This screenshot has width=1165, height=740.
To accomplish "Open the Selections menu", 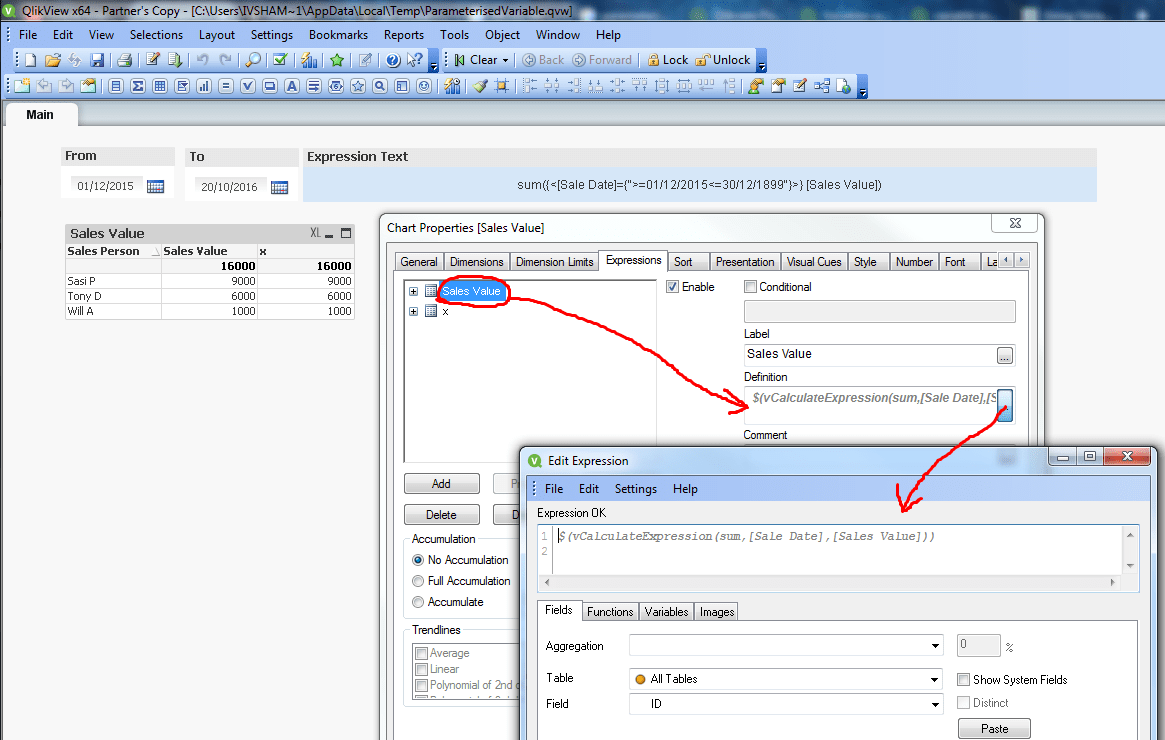I will pyautogui.click(x=156, y=35).
